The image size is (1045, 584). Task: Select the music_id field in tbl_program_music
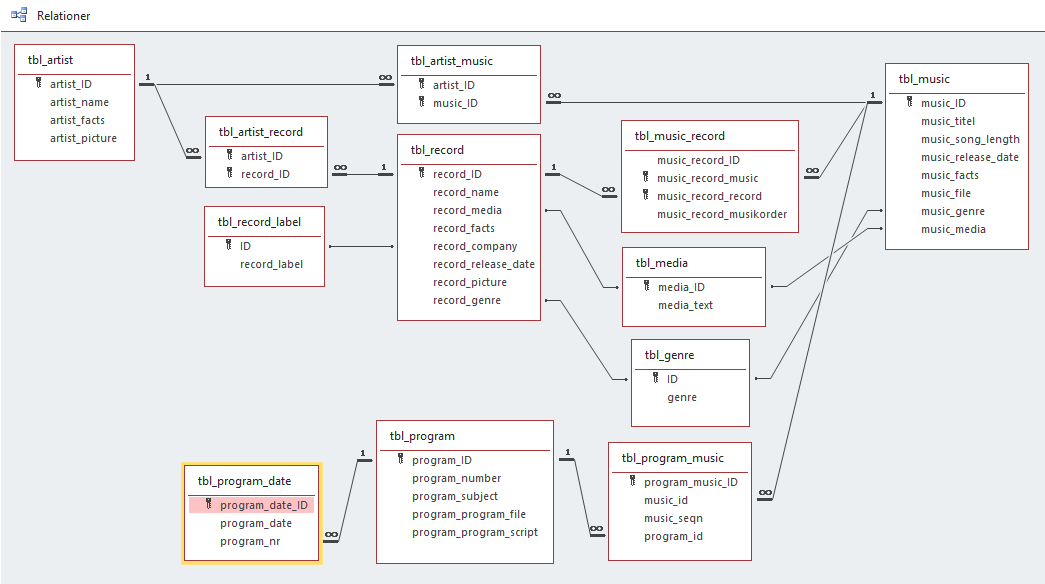point(666,500)
